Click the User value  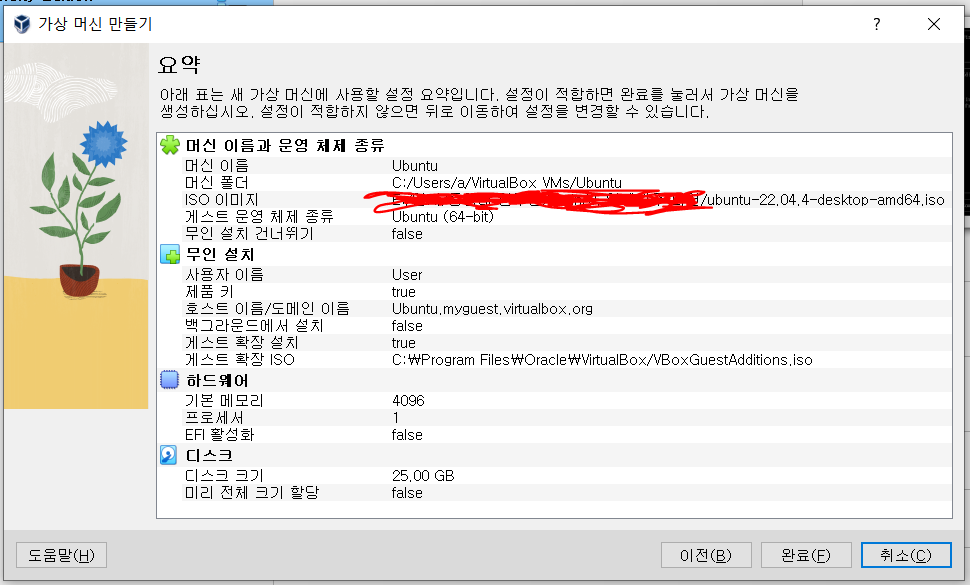coord(407,275)
